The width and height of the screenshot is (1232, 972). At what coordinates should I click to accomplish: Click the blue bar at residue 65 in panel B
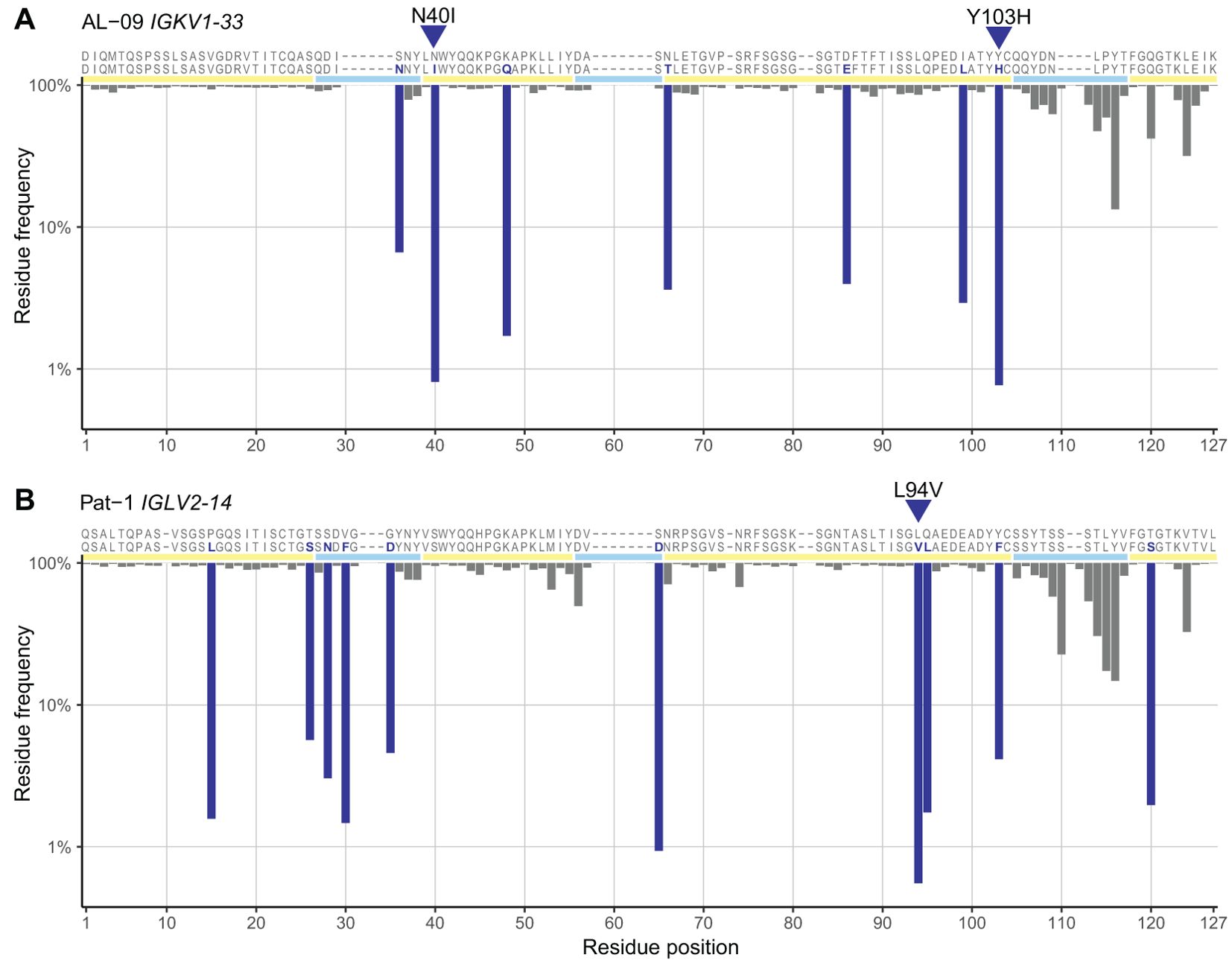click(x=658, y=707)
